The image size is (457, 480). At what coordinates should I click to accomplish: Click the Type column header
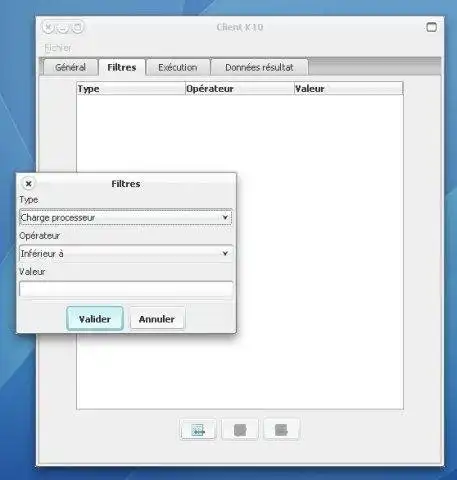tap(131, 89)
